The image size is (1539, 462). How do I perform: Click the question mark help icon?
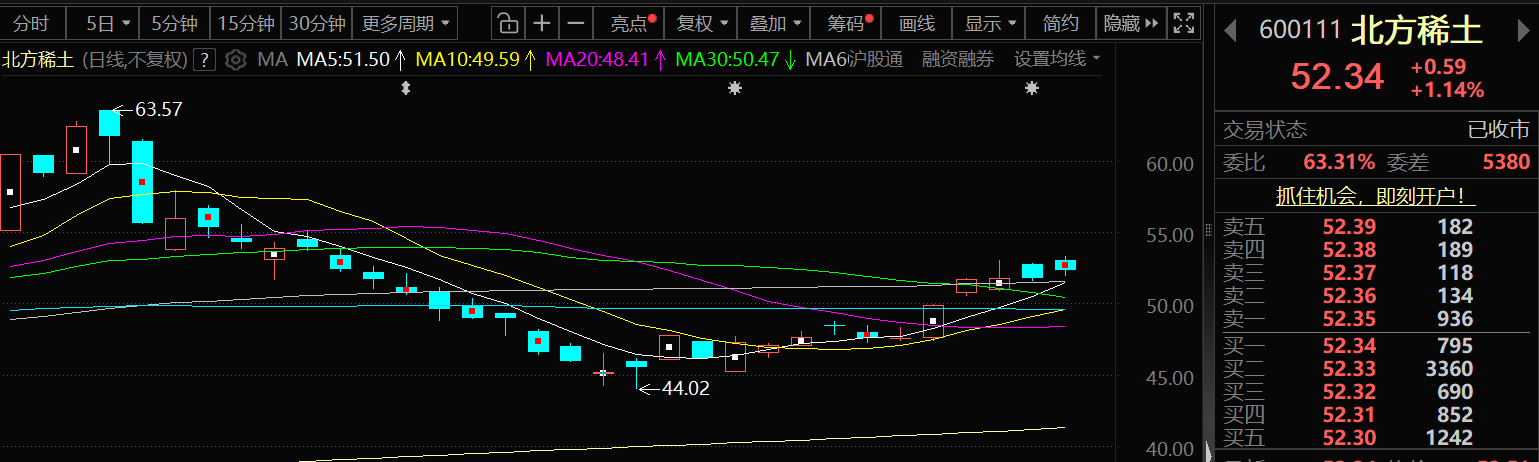coord(204,59)
